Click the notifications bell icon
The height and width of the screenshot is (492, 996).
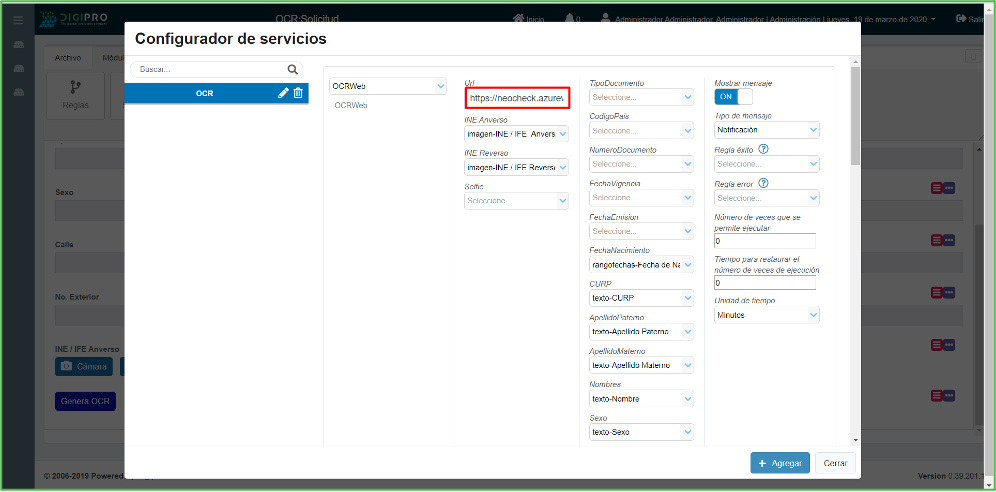570,19
